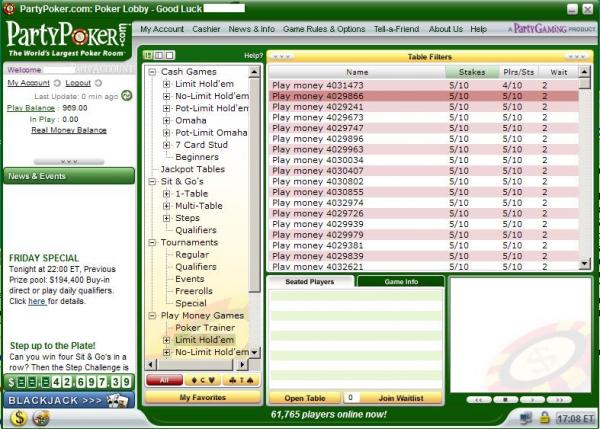Expand Limit Hold'em under Cash Games
This screenshot has height=429, width=600.
pyautogui.click(x=166, y=84)
